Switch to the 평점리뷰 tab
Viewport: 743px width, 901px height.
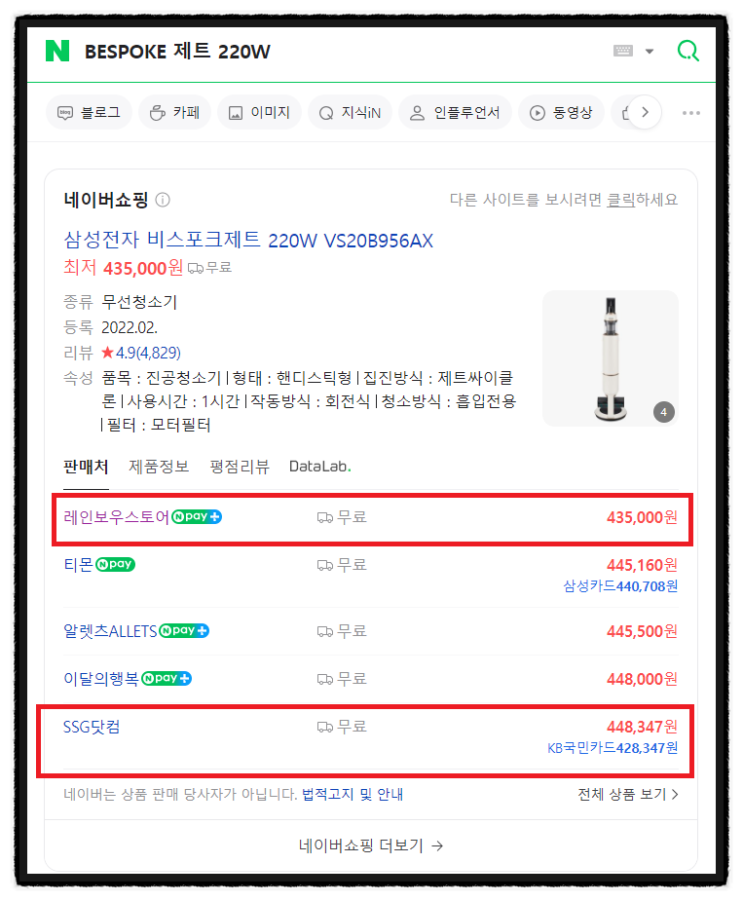click(239, 467)
